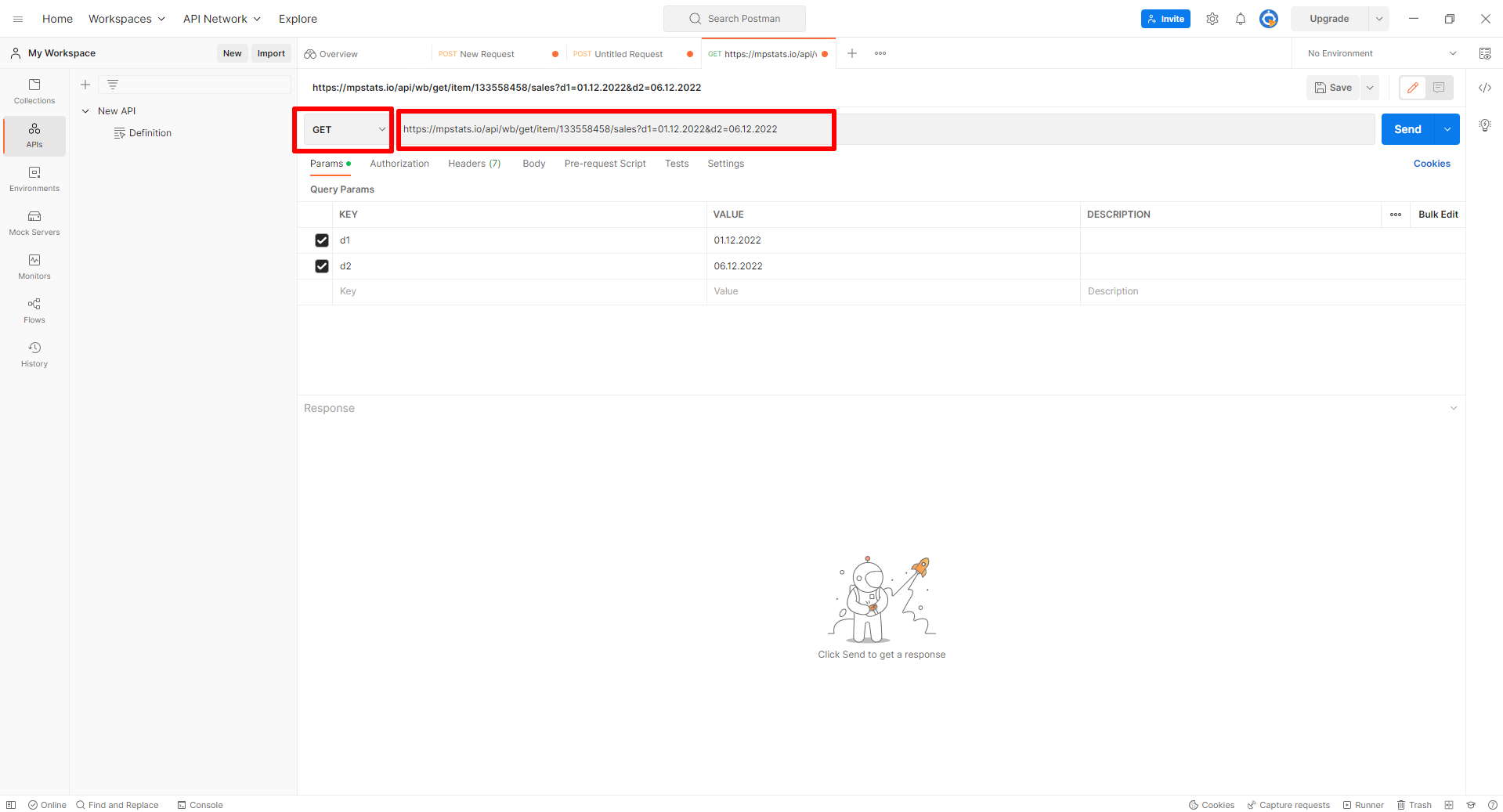The width and height of the screenshot is (1503, 812).
Task: Open the POST New Request tab
Action: click(498, 54)
